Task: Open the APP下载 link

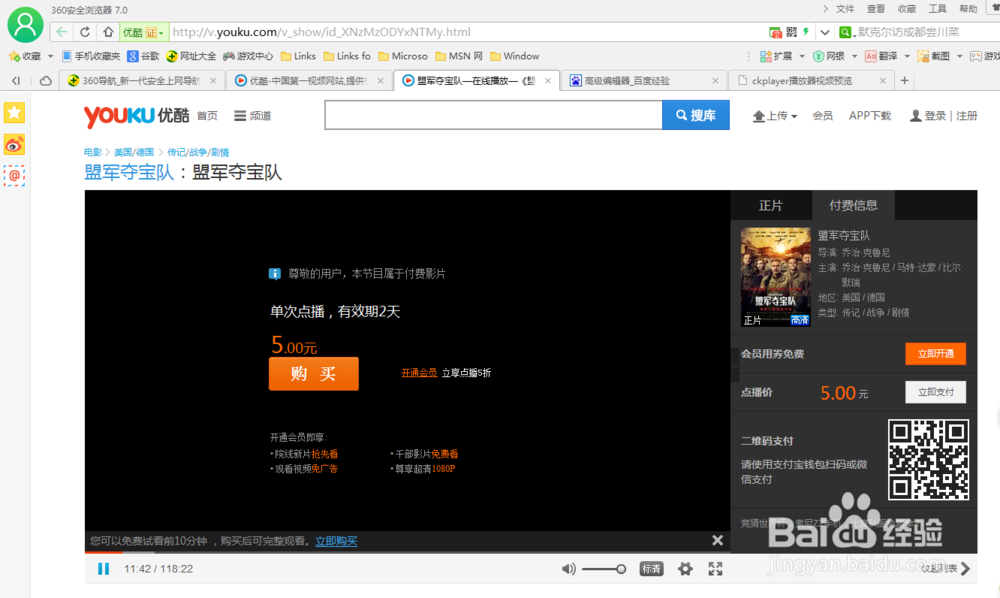Action: click(870, 115)
